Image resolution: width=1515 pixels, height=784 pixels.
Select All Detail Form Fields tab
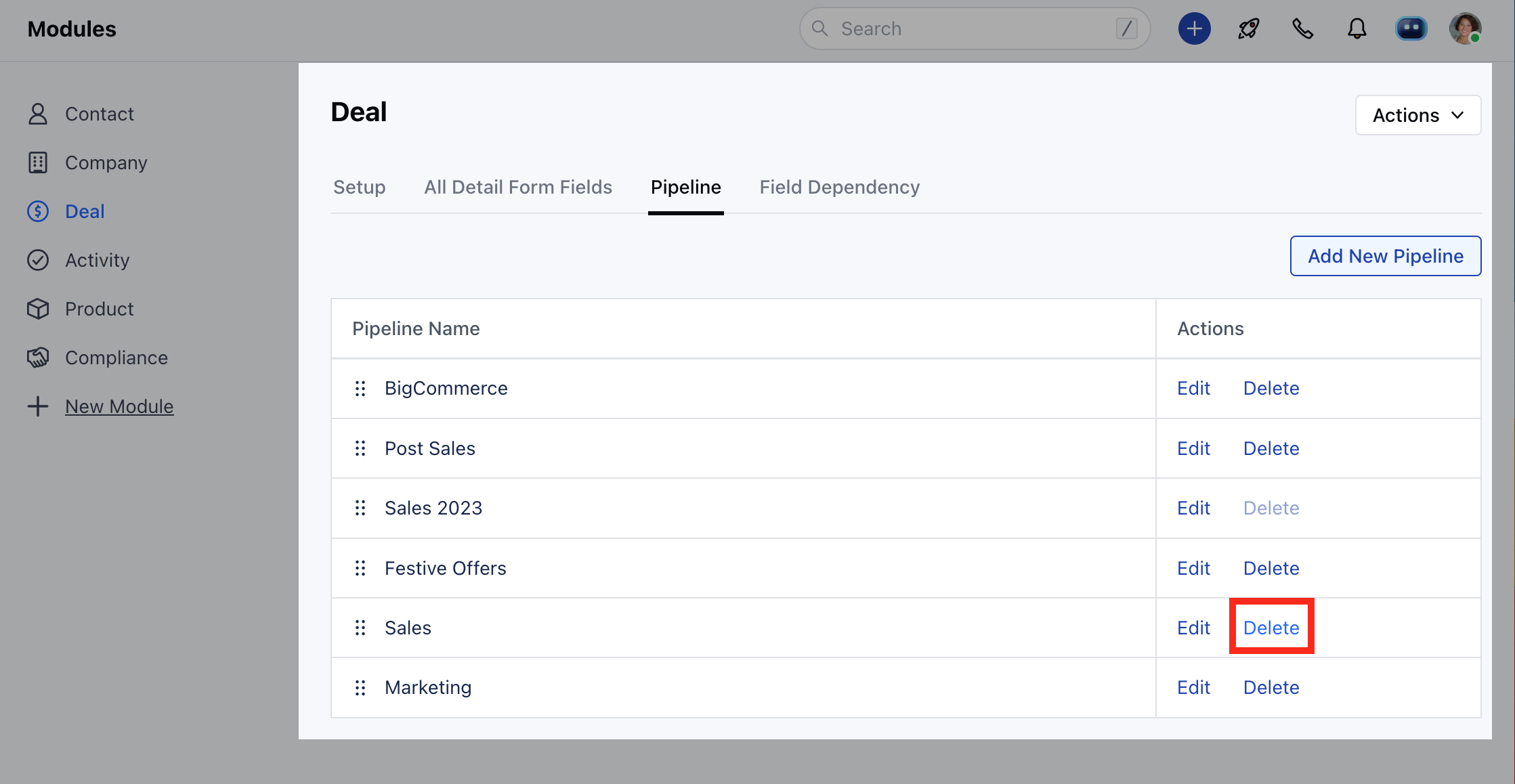[518, 187]
